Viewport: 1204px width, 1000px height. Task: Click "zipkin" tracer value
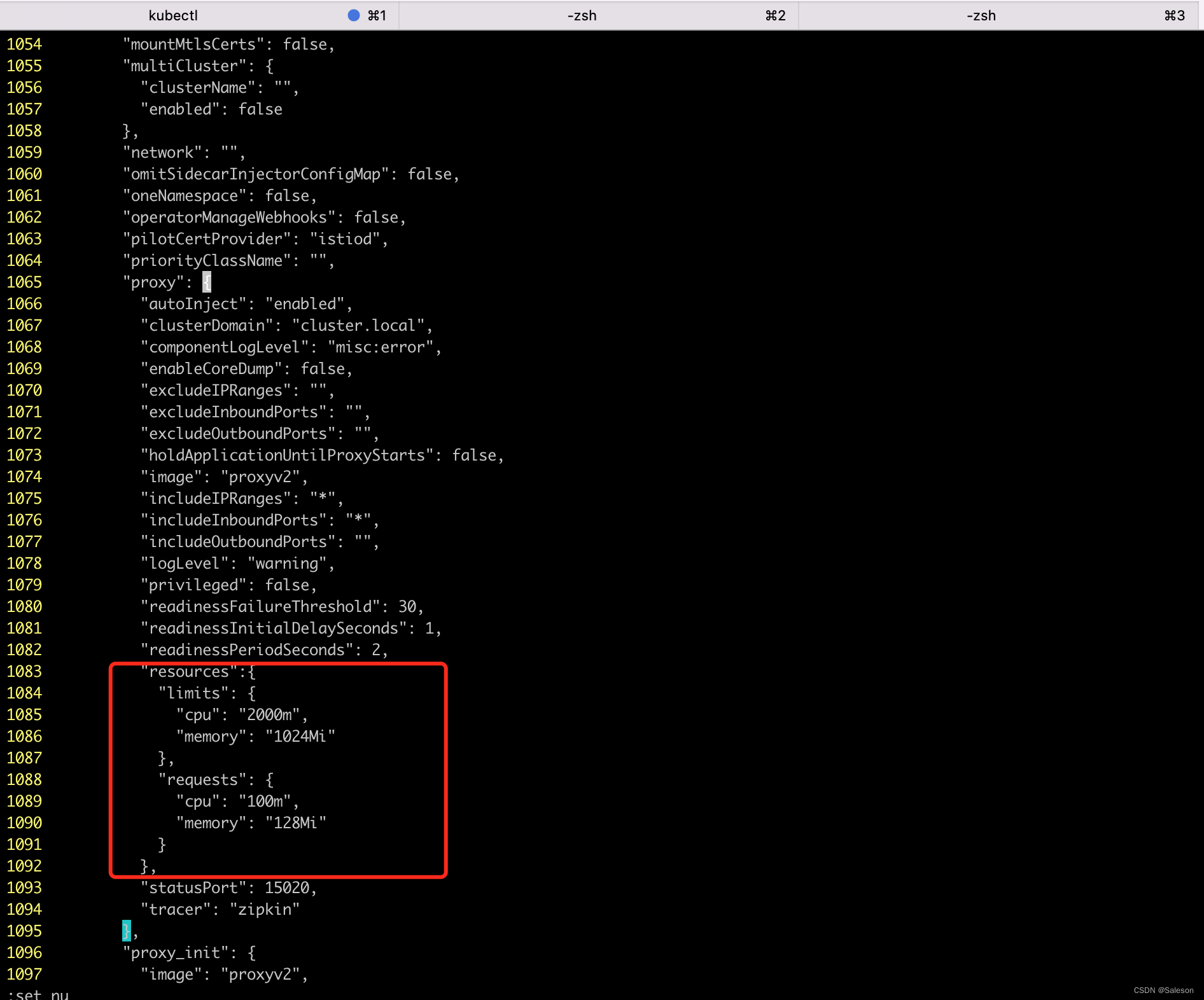pyautogui.click(x=265, y=910)
